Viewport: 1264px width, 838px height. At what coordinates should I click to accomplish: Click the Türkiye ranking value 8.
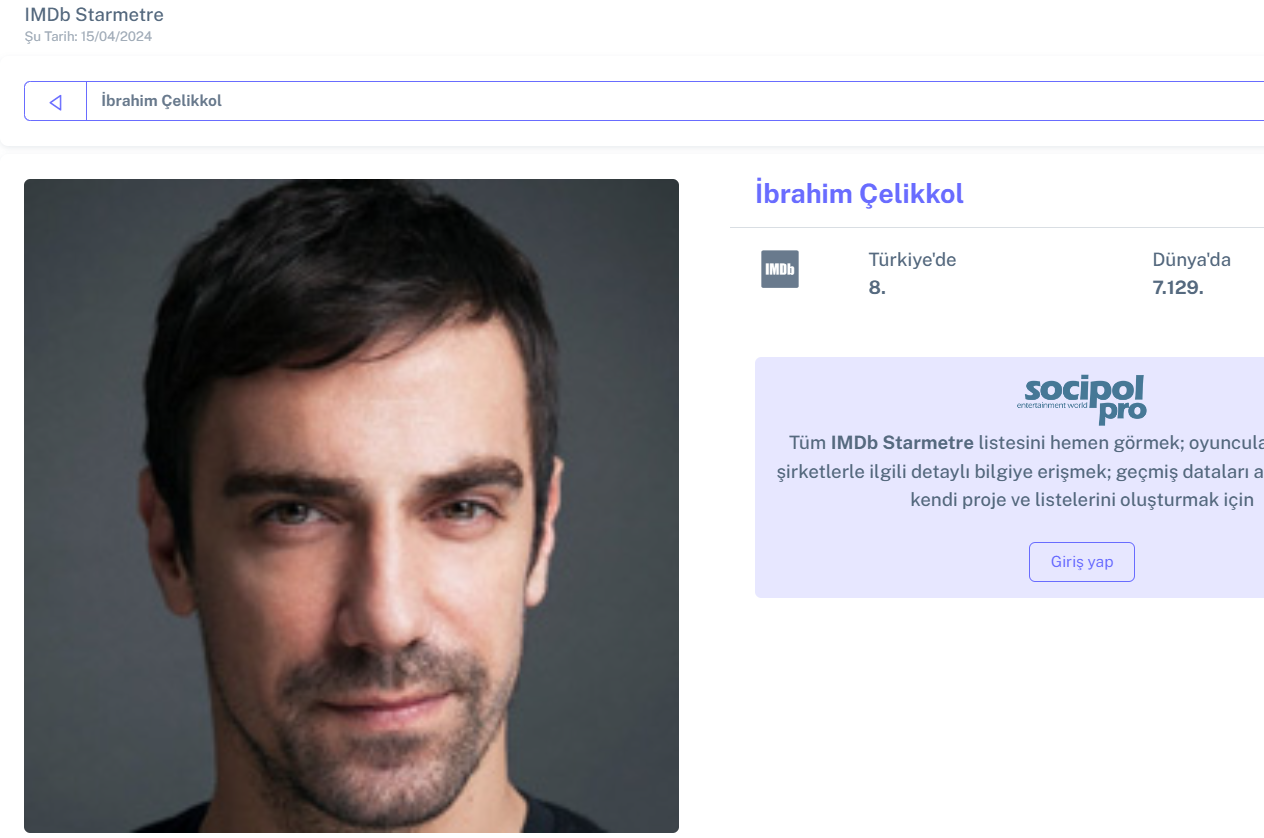[877, 288]
